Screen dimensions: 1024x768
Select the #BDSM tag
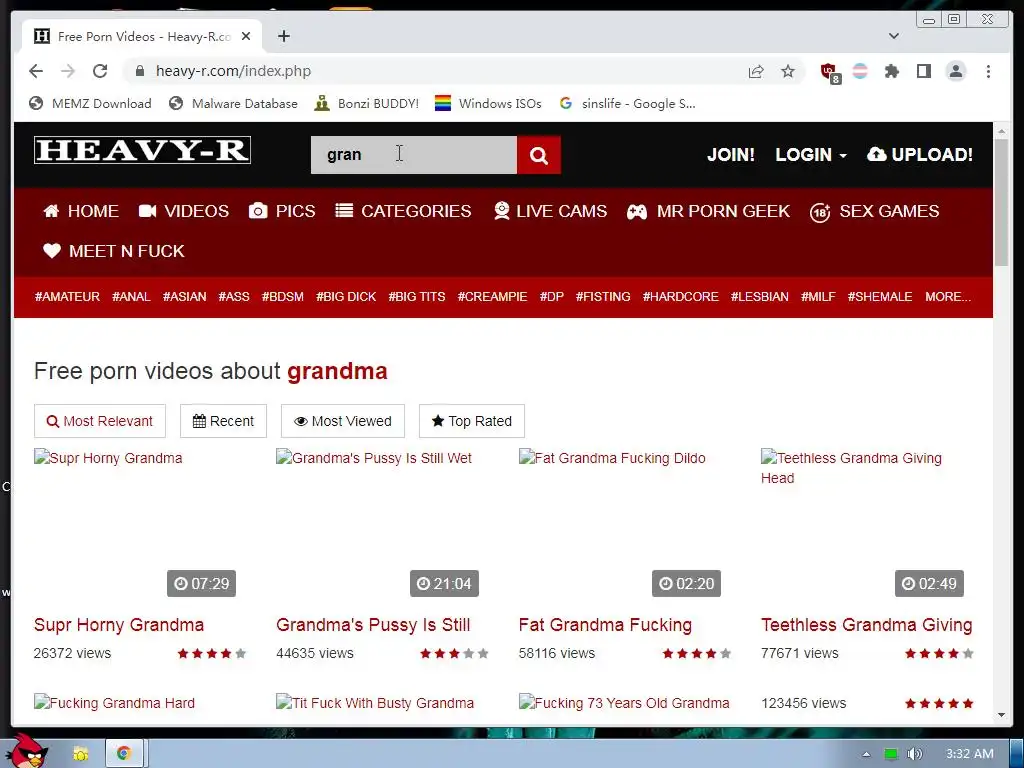[x=283, y=296]
